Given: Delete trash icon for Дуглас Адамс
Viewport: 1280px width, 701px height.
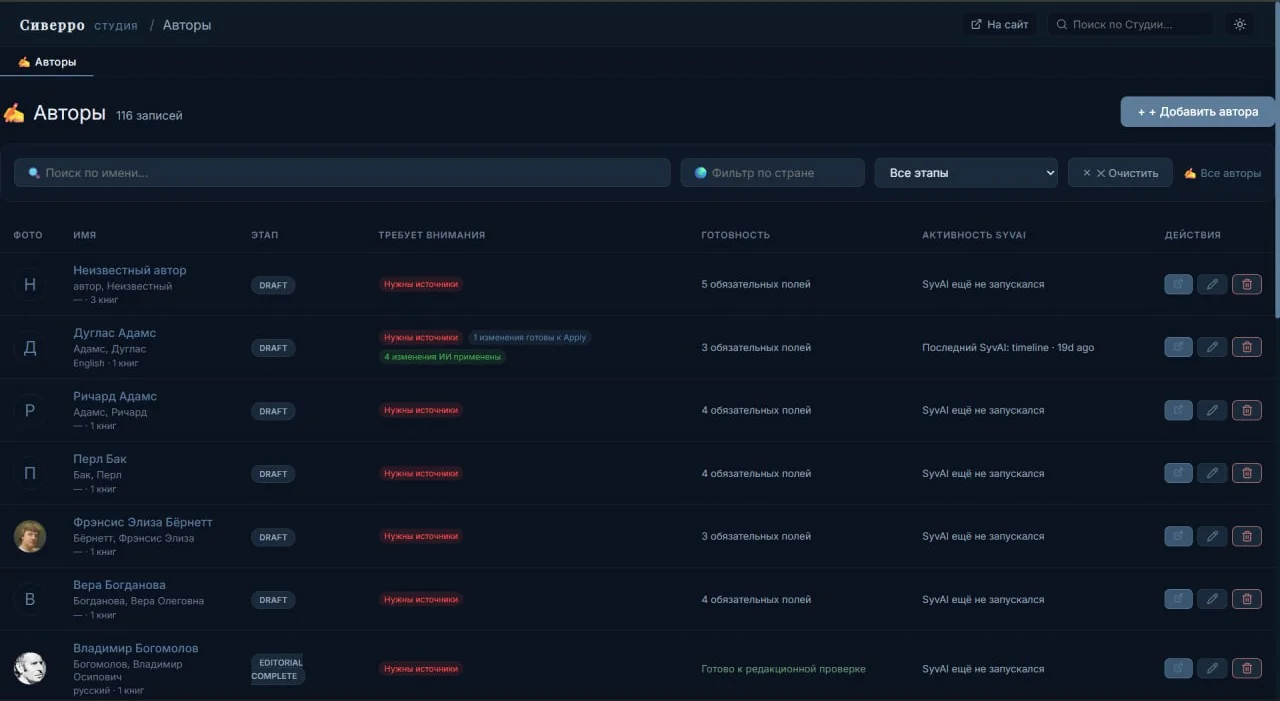Looking at the screenshot, I should pyautogui.click(x=1246, y=347).
